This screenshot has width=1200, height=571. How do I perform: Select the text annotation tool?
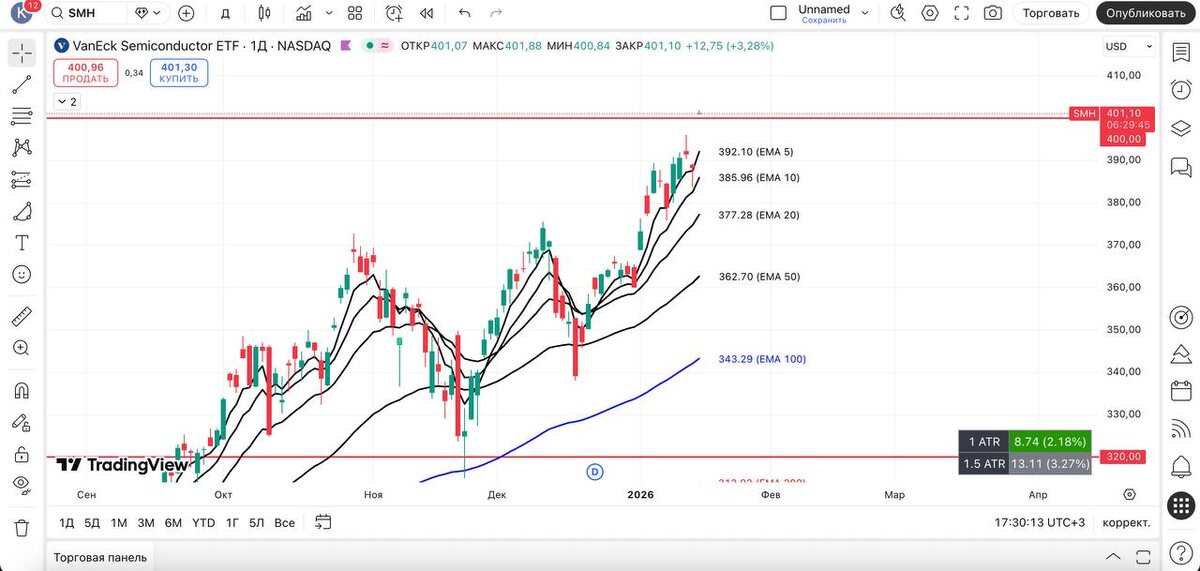click(x=21, y=242)
